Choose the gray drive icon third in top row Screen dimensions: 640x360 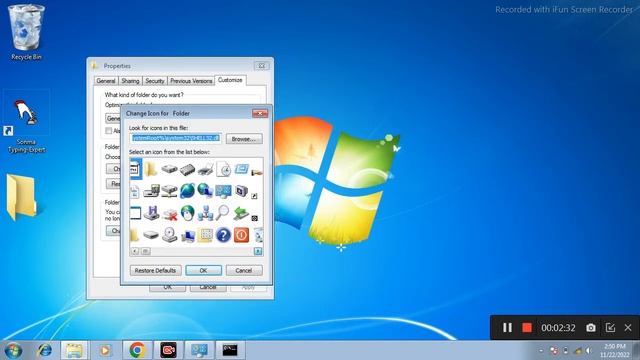pyautogui.click(x=169, y=169)
